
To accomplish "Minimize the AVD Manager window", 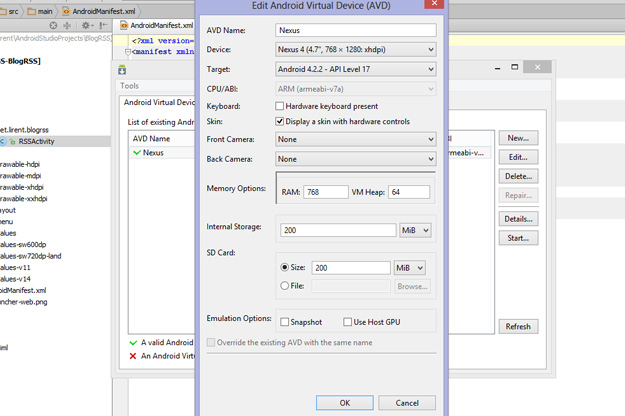I will 497,68.
